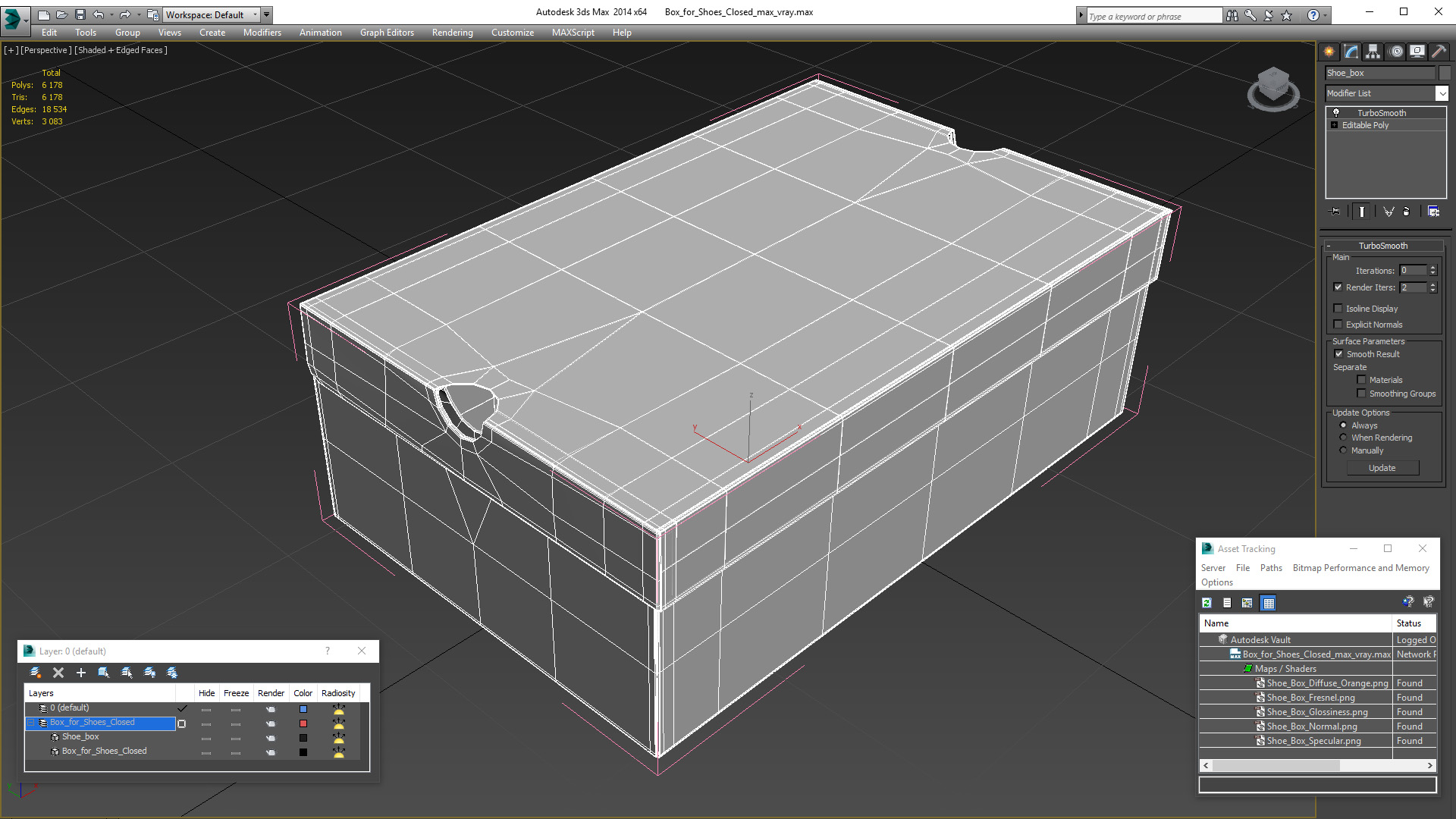Screen dimensions: 1456x819
Task: Toggle Render Iters checkbox
Action: tap(1338, 287)
